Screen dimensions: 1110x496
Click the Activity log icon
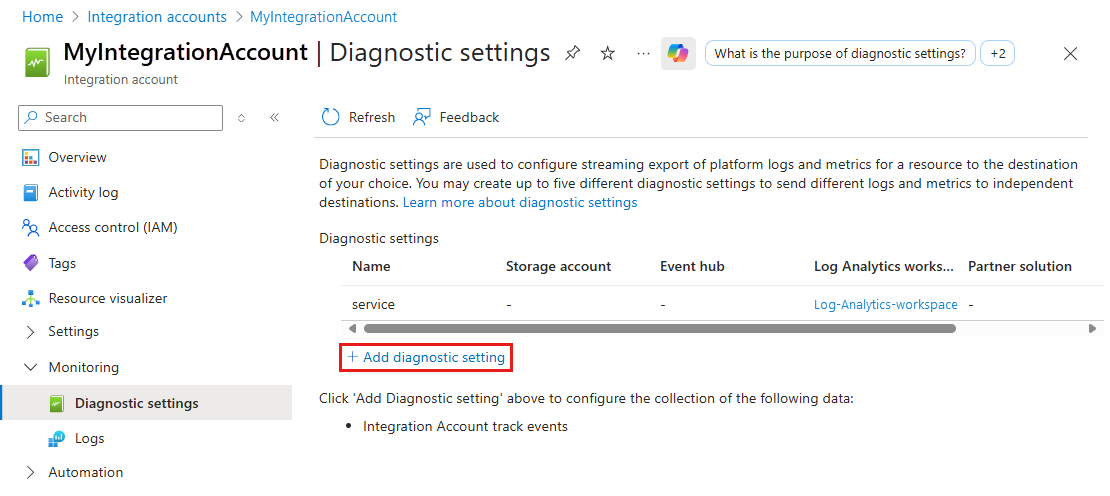click(x=30, y=192)
